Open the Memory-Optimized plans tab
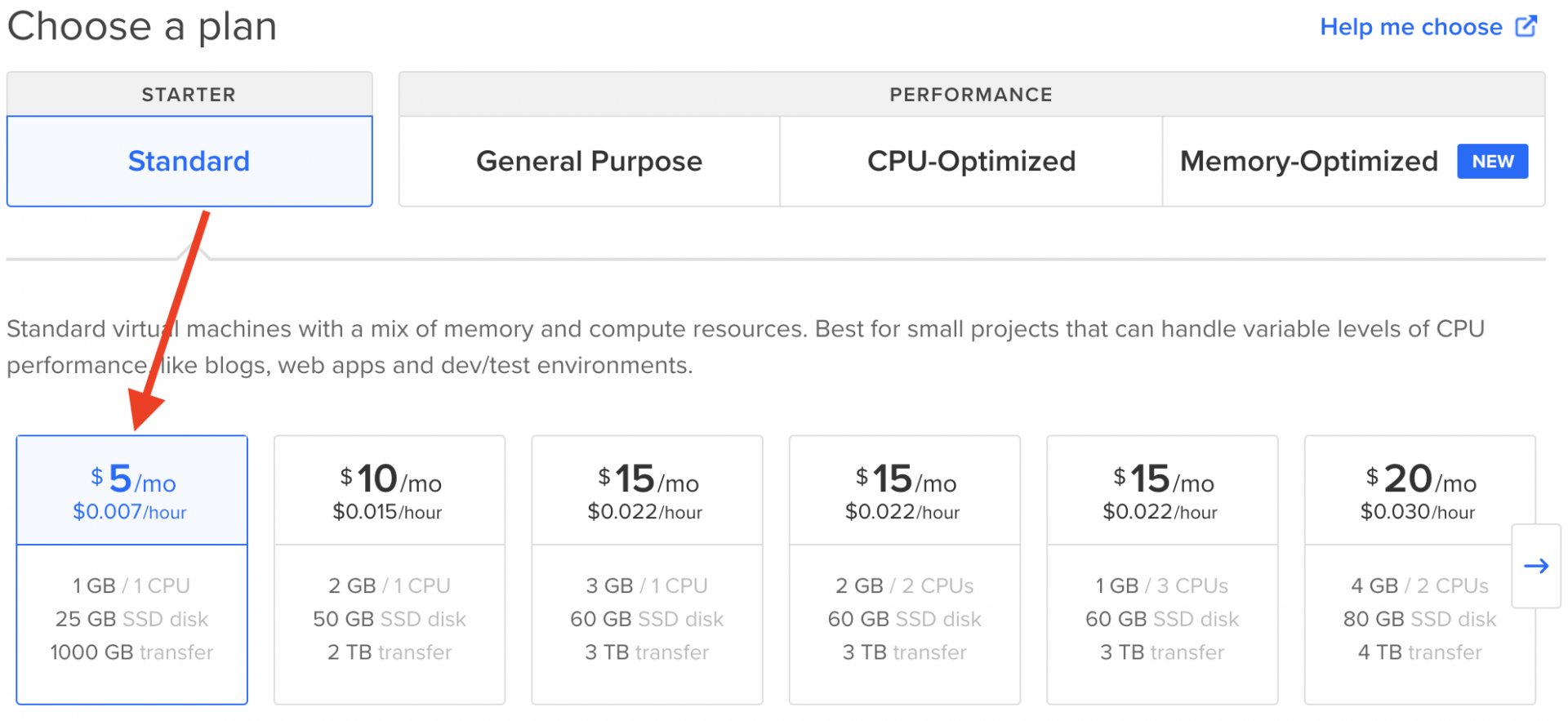The height and width of the screenshot is (721, 1568). 1308,162
